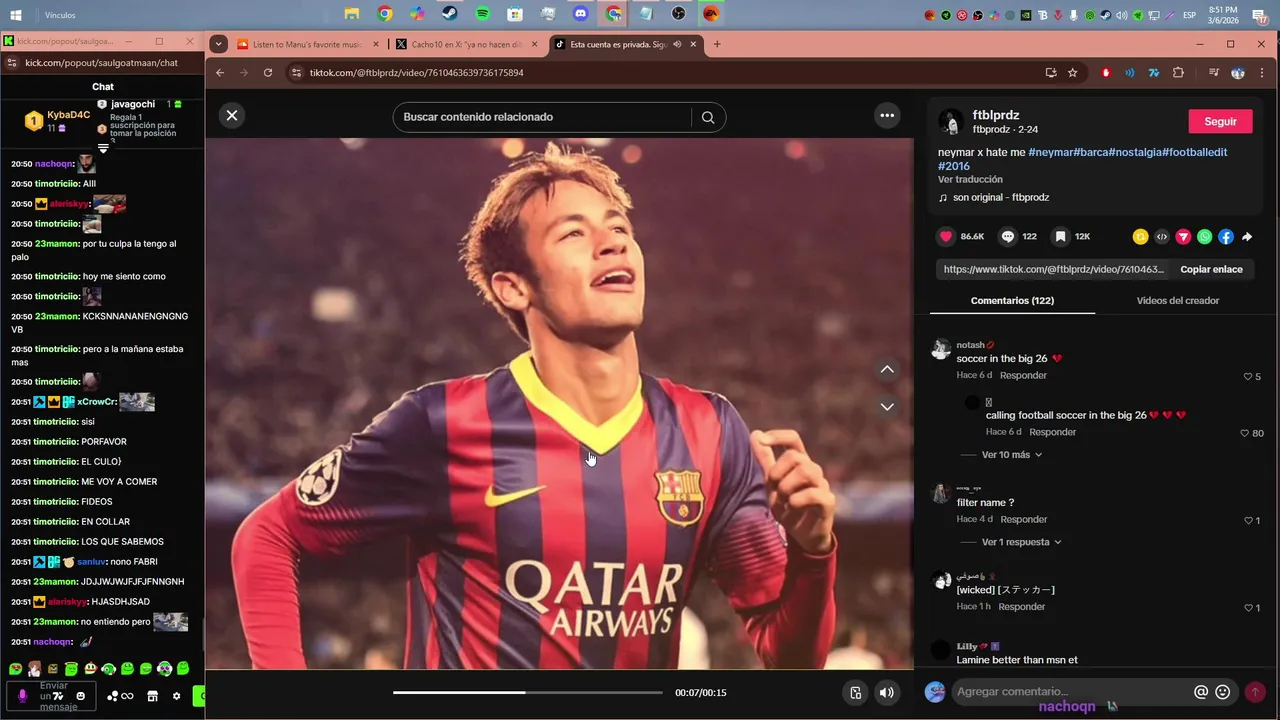Click the search magnifier icon in TikTok

point(708,117)
